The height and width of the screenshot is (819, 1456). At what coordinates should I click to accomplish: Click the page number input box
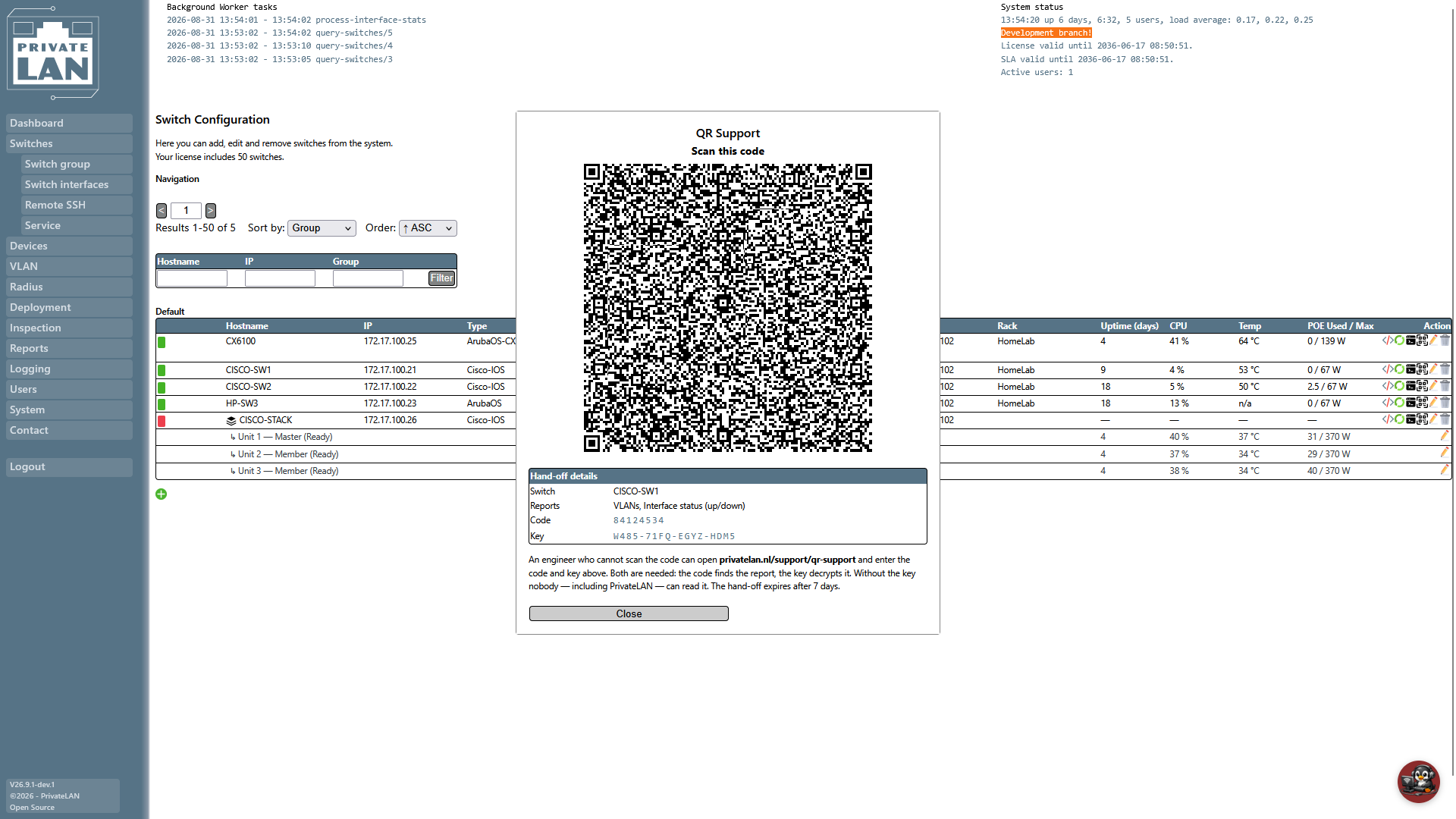186,211
